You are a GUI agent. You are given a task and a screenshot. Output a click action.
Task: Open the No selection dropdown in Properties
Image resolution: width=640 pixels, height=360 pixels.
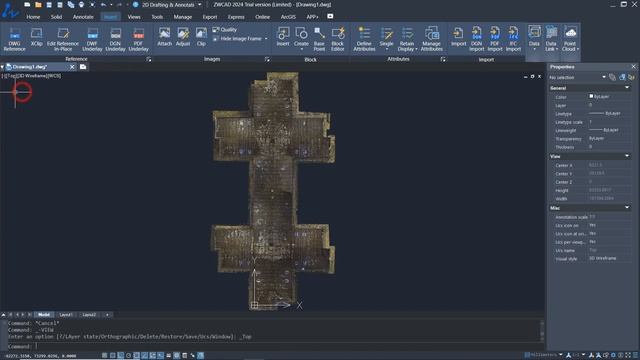pyautogui.click(x=604, y=77)
